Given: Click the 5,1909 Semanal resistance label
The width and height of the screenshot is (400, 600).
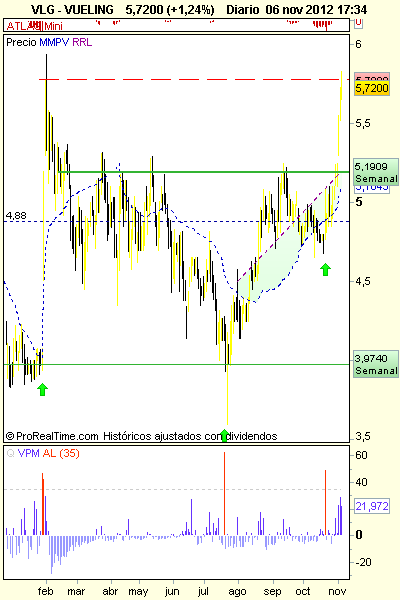Looking at the screenshot, I should 376,172.
